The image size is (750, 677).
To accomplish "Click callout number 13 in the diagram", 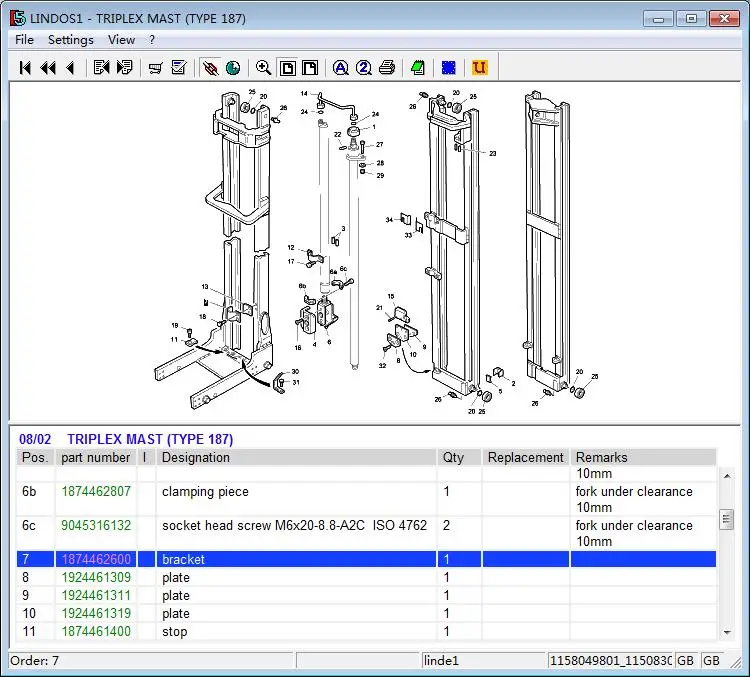I will [205, 287].
